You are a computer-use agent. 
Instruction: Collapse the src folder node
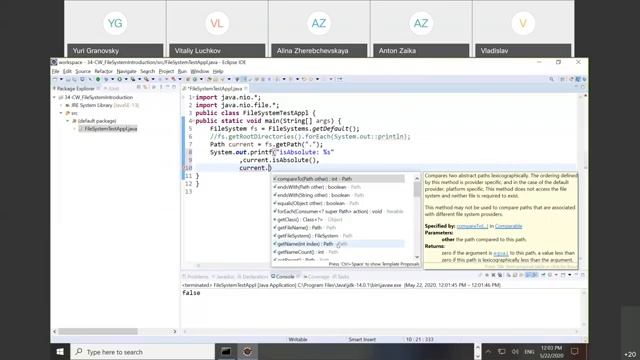click(61, 113)
